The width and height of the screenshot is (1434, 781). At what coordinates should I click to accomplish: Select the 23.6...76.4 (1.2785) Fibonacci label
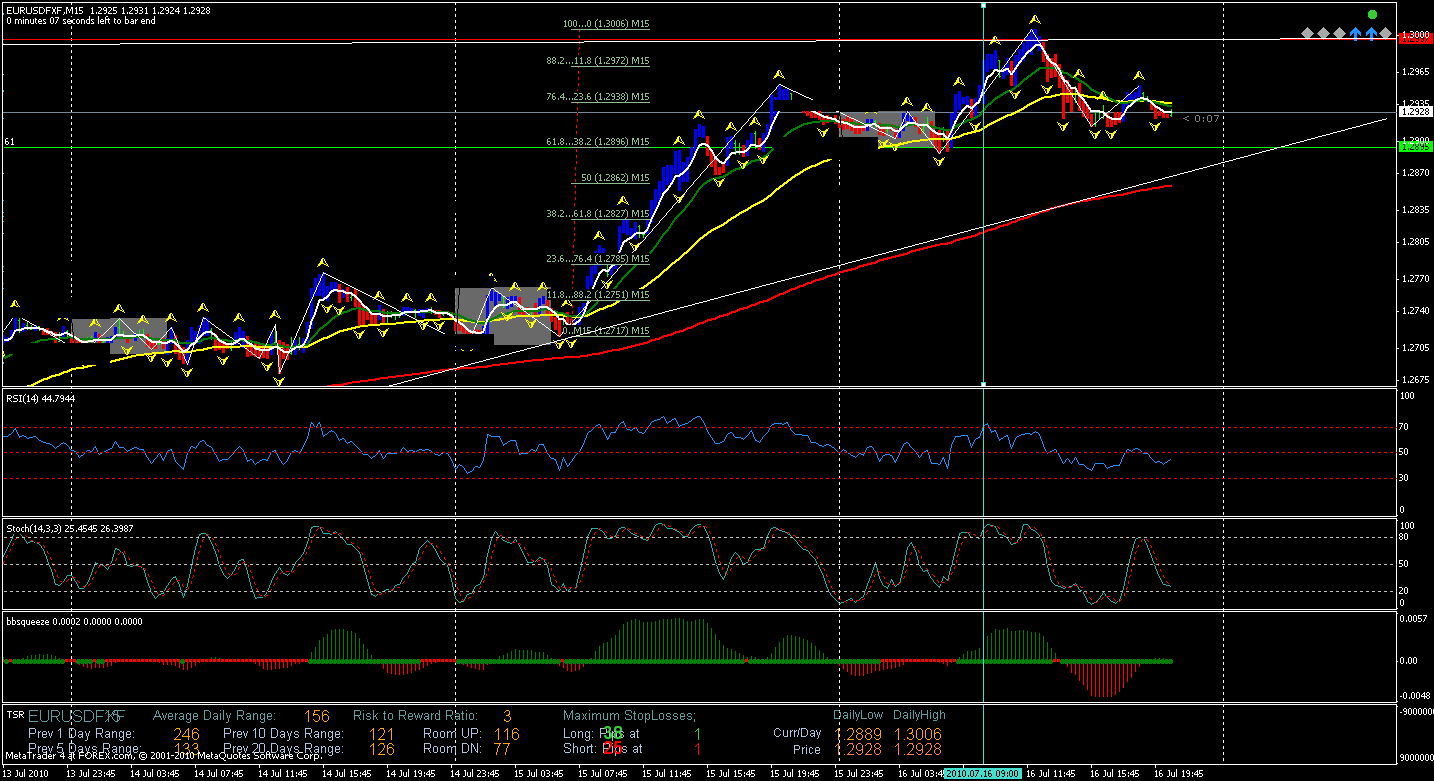pyautogui.click(x=598, y=259)
